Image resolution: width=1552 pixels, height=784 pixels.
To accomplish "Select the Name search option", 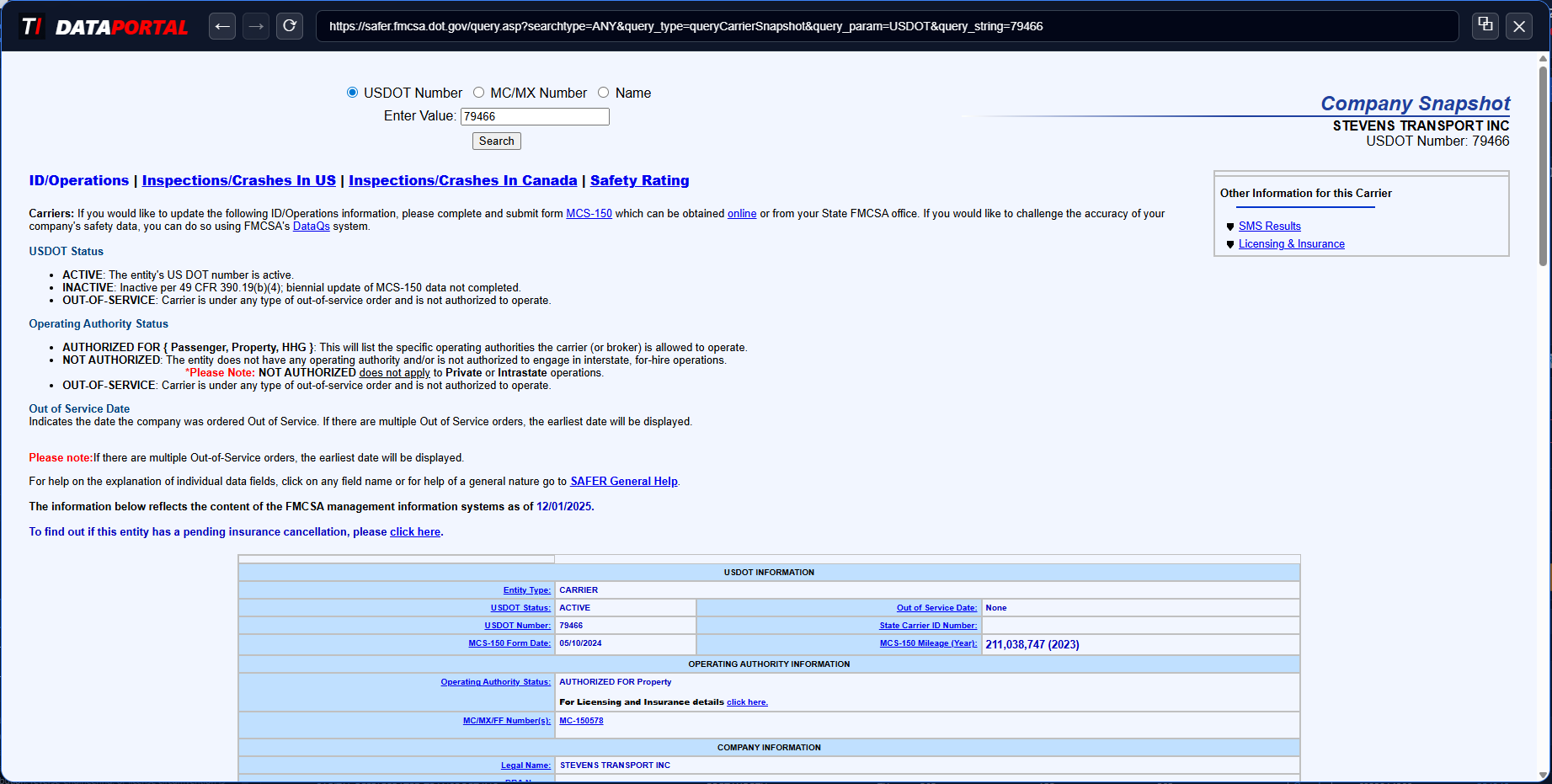I will click(x=603, y=93).
